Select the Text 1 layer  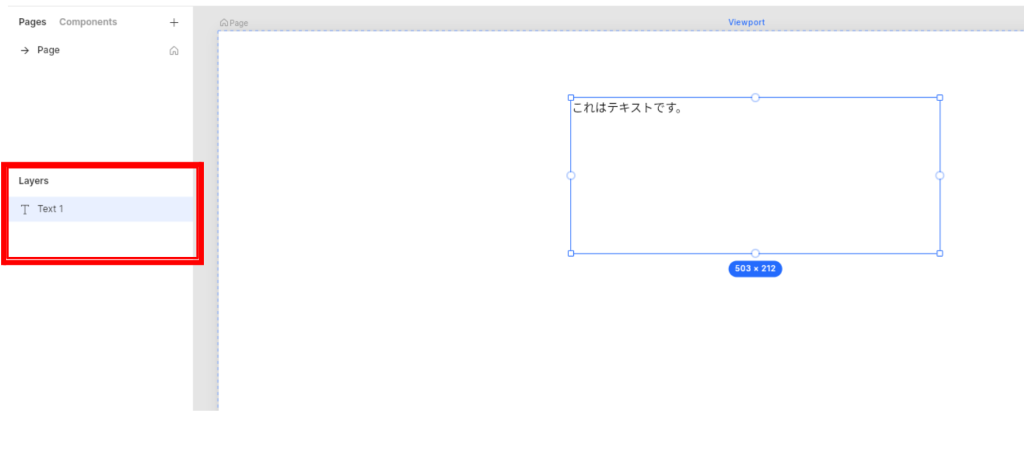tap(51, 209)
